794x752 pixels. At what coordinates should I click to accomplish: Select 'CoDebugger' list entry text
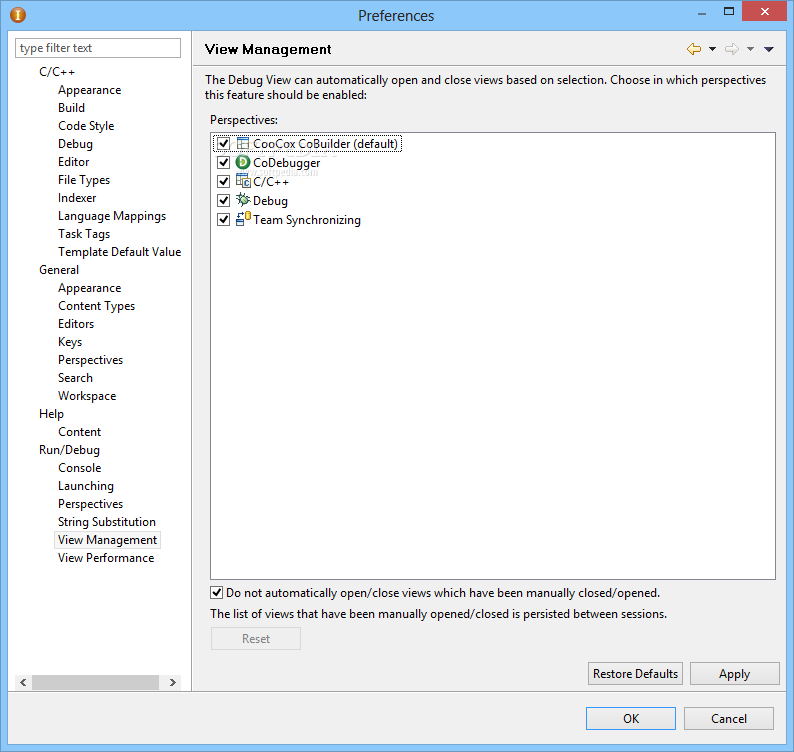(287, 163)
